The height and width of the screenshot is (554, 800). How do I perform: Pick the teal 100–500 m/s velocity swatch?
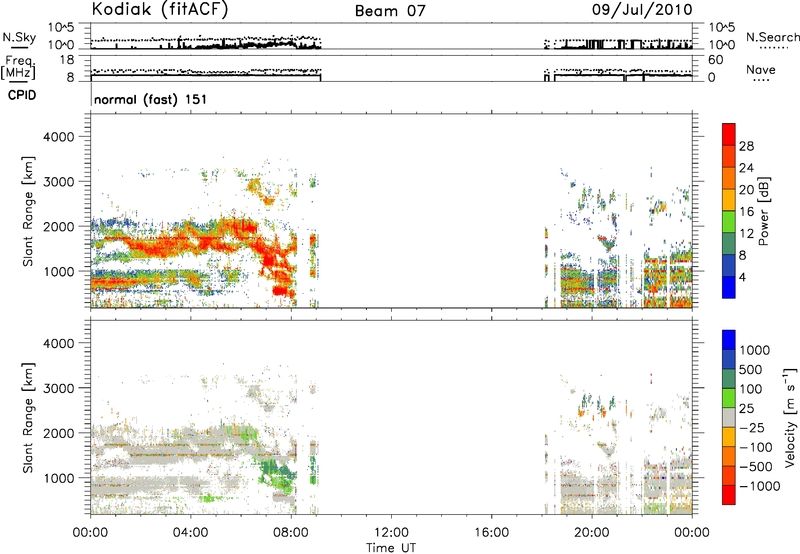pyautogui.click(x=729, y=379)
